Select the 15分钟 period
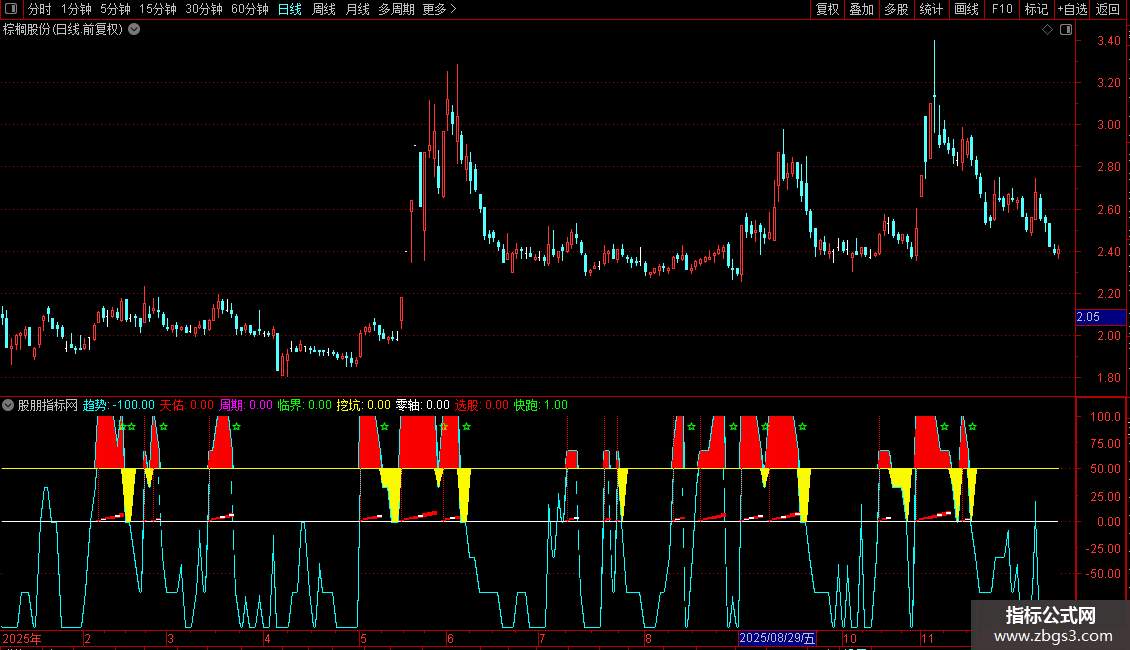Screen dimensions: 1130x650 click(x=157, y=9)
